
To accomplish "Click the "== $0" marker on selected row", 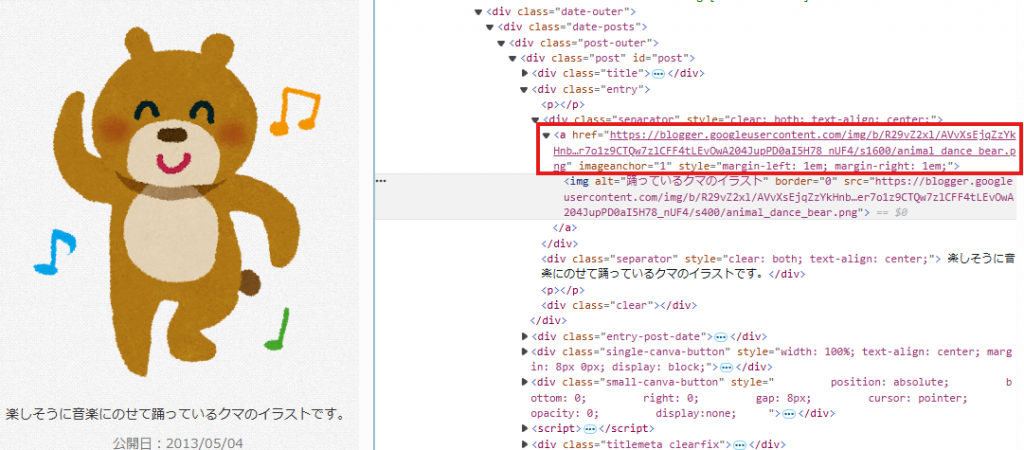I will pos(891,212).
